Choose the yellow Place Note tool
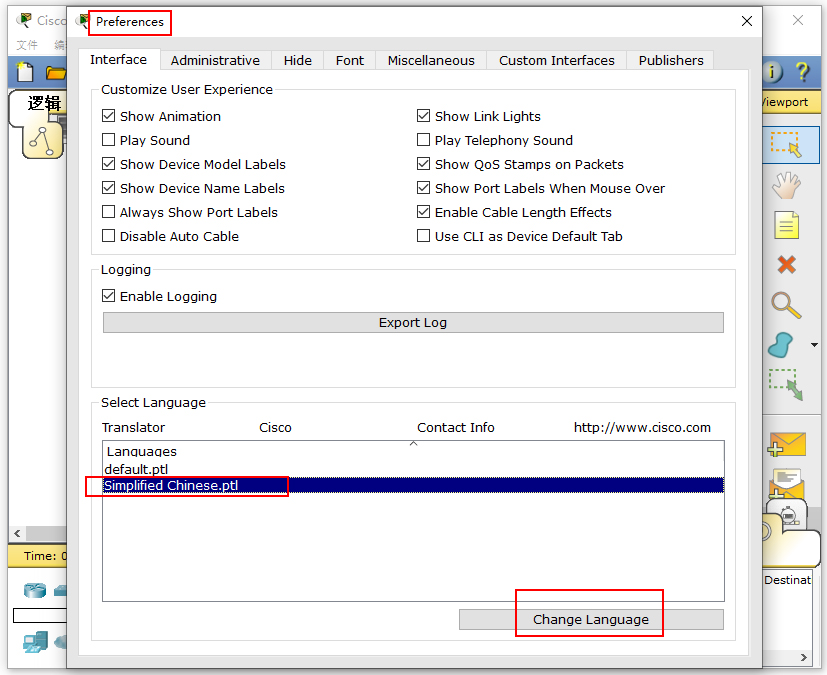 coord(787,225)
